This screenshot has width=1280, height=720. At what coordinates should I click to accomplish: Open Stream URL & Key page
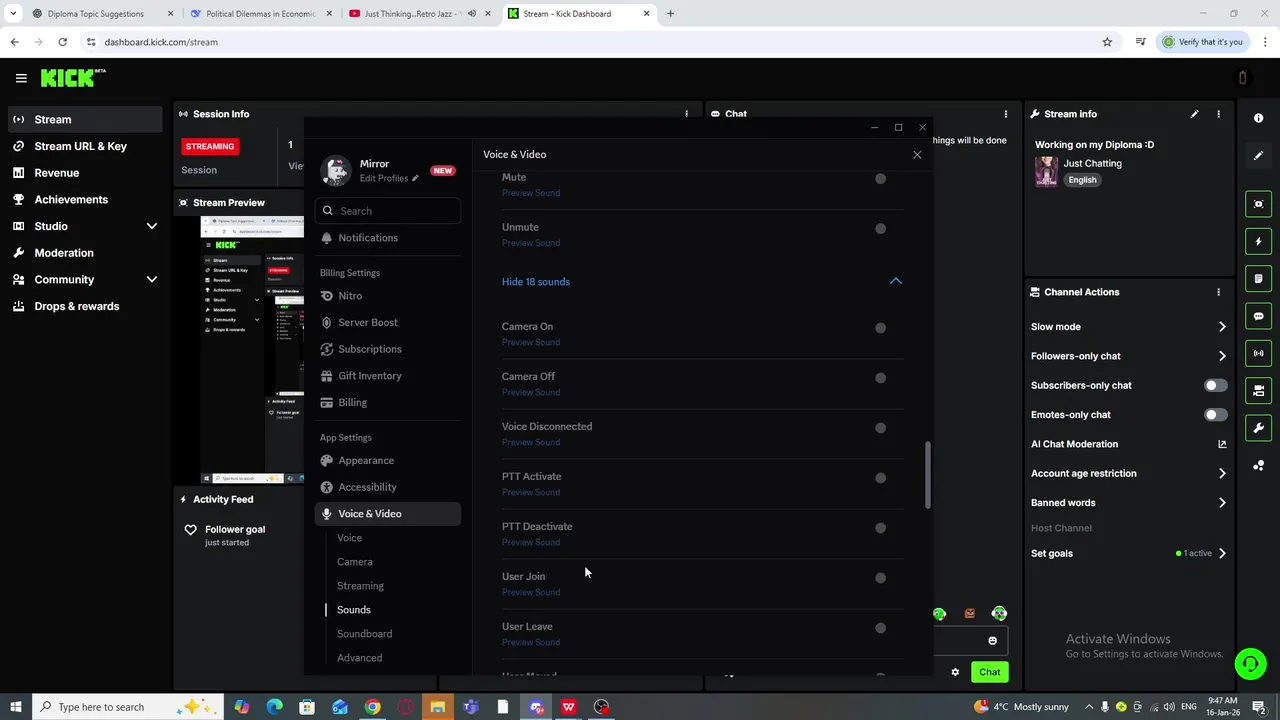[x=80, y=146]
